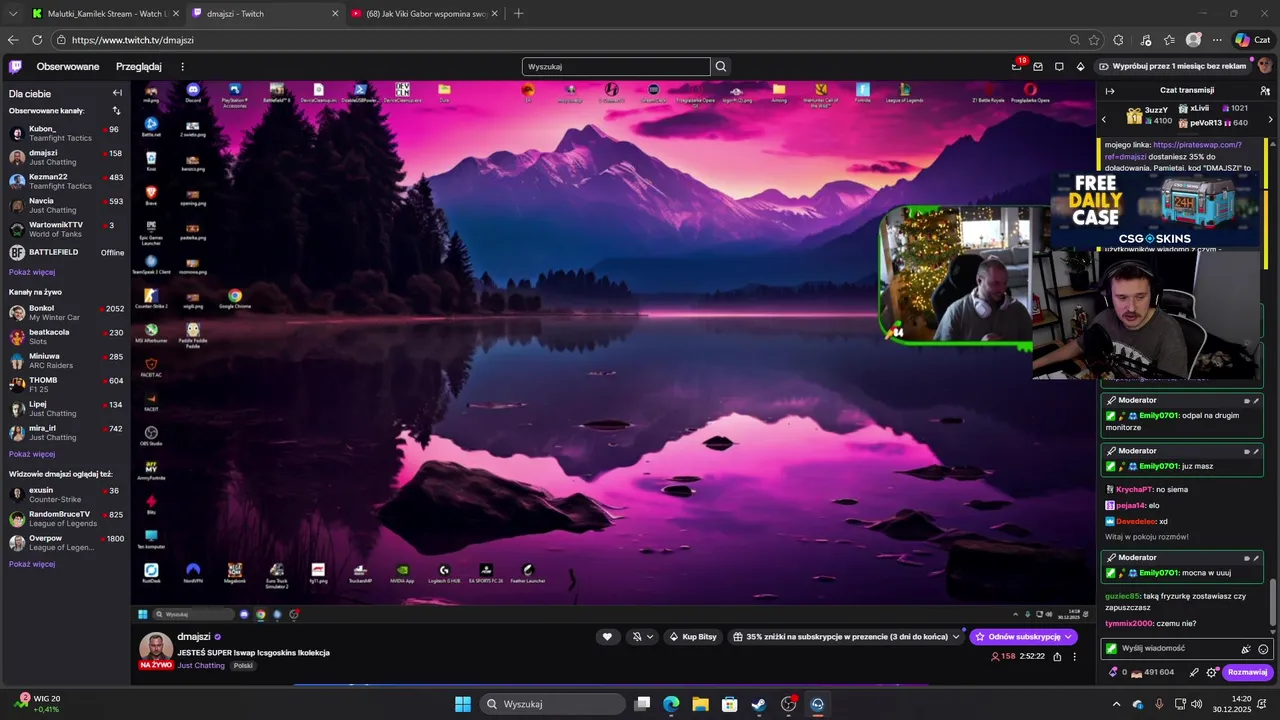Expand 'Pokaż więcej' under Kanały na żywo
This screenshot has width=1280, height=720.
tap(32, 454)
